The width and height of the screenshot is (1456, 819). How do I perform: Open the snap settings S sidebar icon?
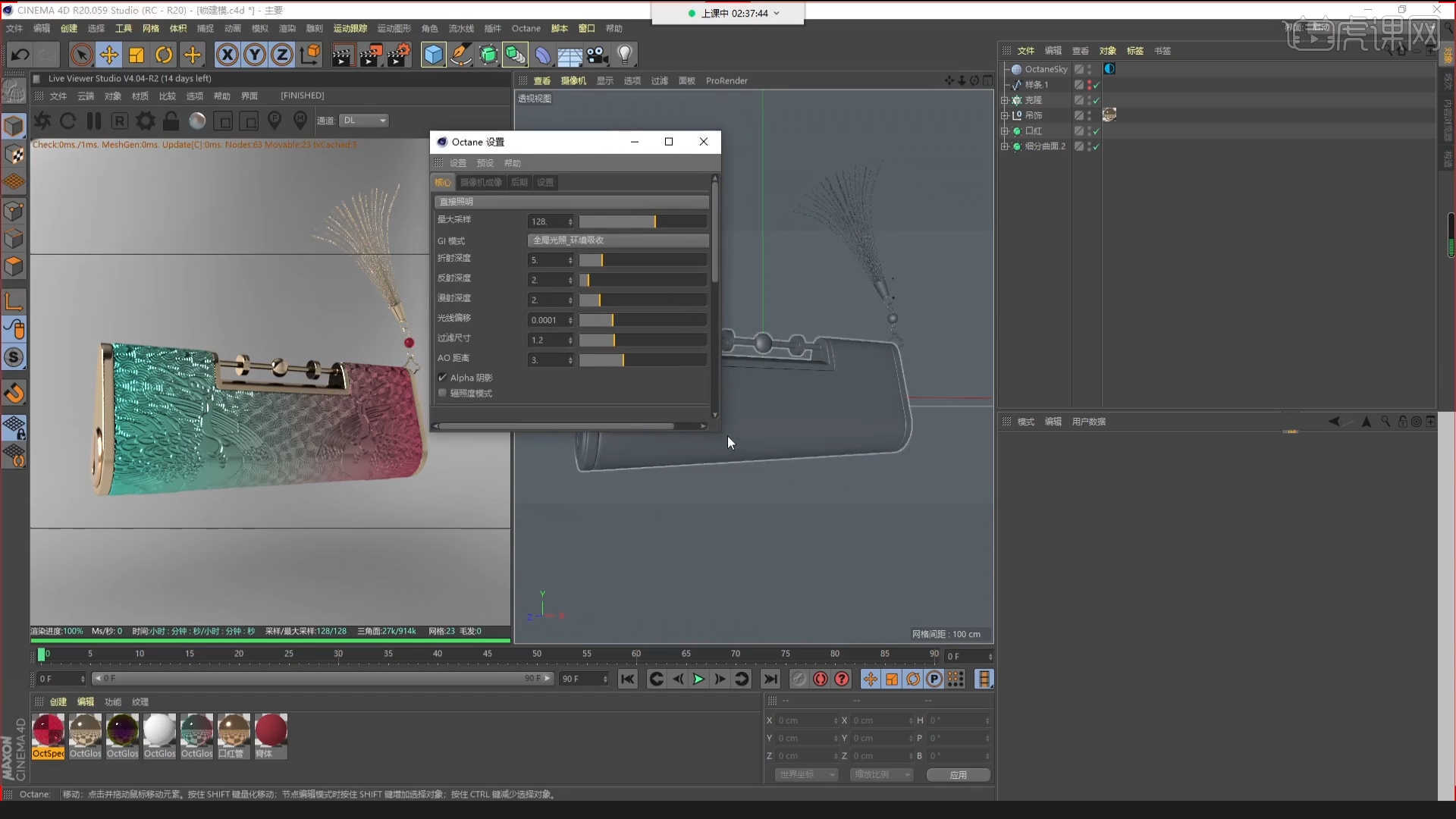14,357
